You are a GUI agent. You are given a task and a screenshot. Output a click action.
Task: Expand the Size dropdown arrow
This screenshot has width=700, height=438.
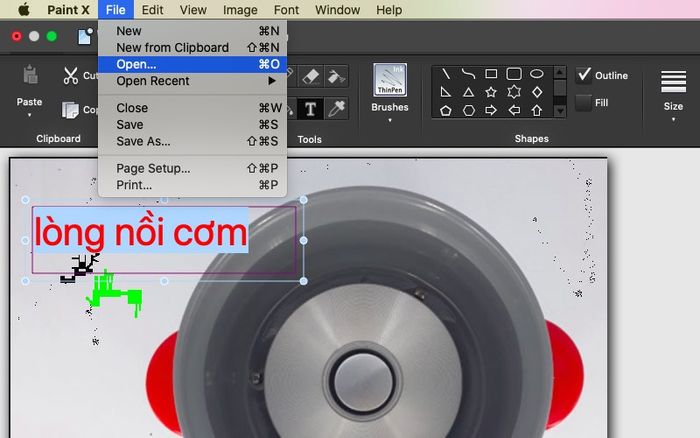(673, 119)
